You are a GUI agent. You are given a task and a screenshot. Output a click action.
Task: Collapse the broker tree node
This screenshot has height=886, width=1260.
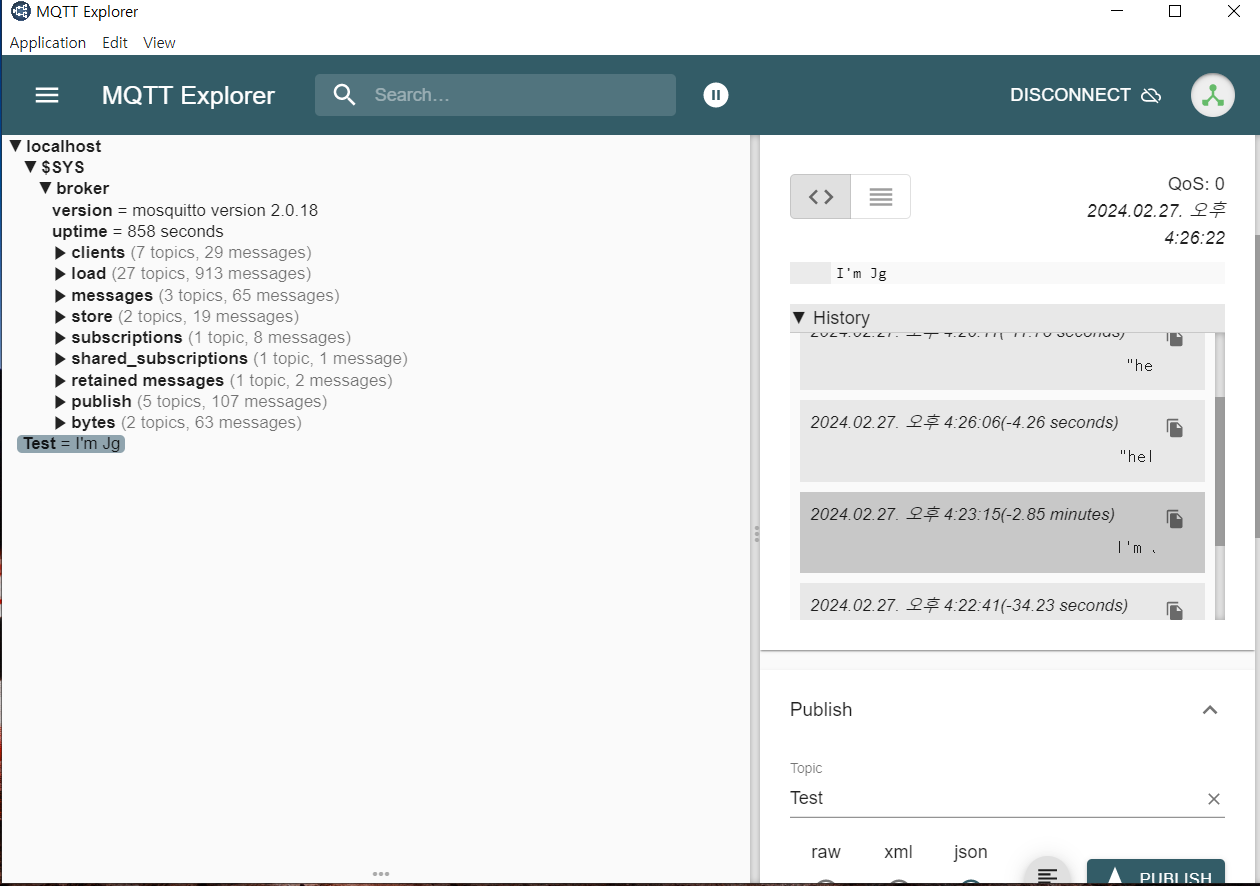tap(45, 188)
